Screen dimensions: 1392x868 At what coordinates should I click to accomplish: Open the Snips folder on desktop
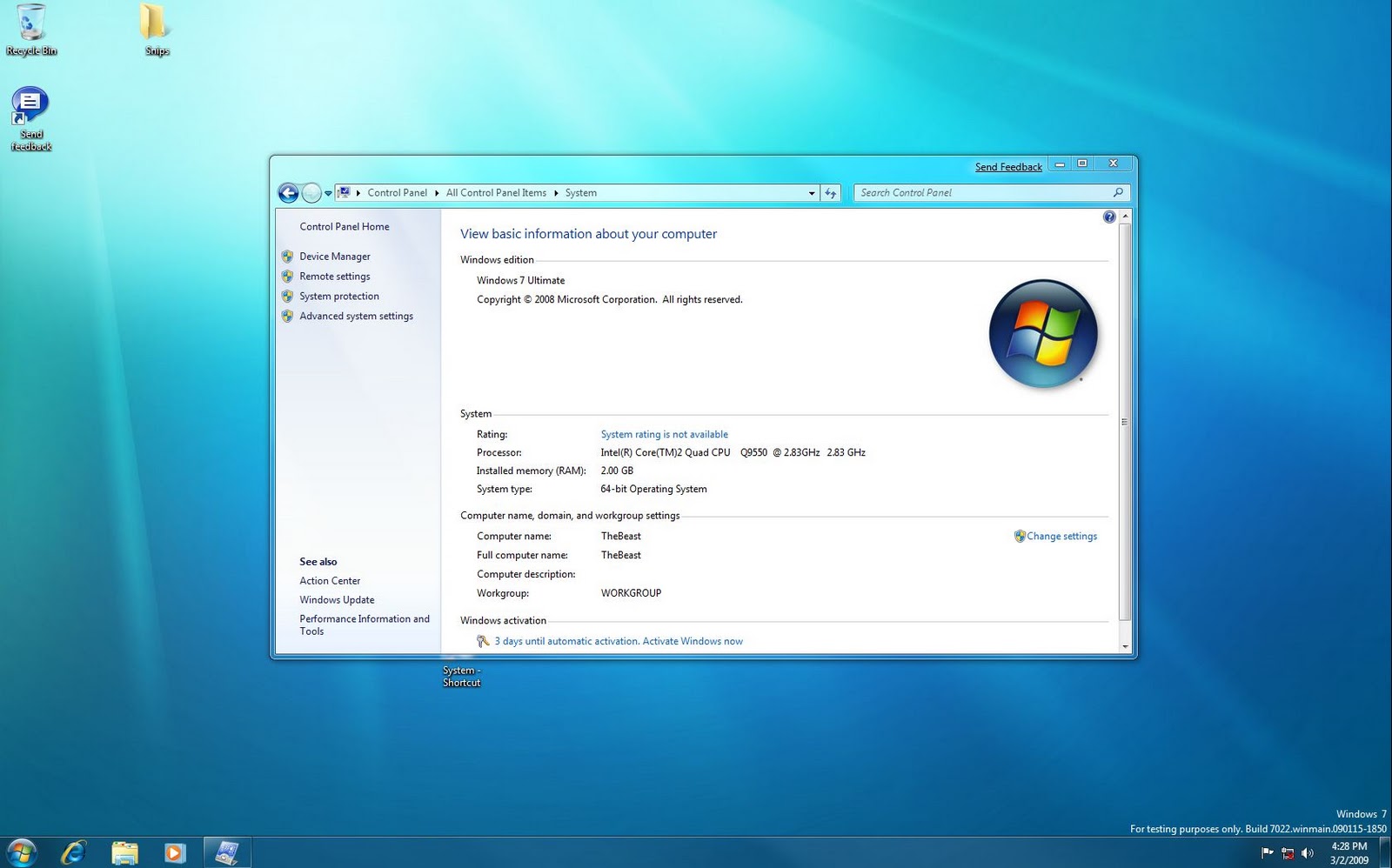(x=157, y=30)
